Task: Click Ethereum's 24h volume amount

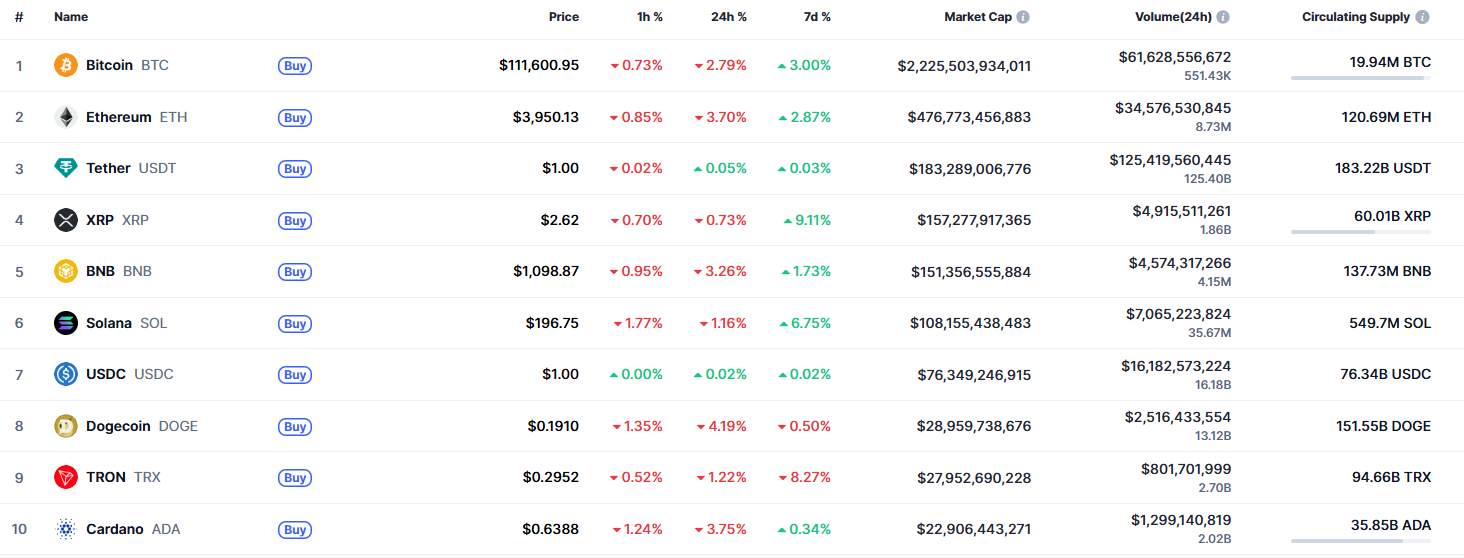Action: pyautogui.click(x=1173, y=108)
